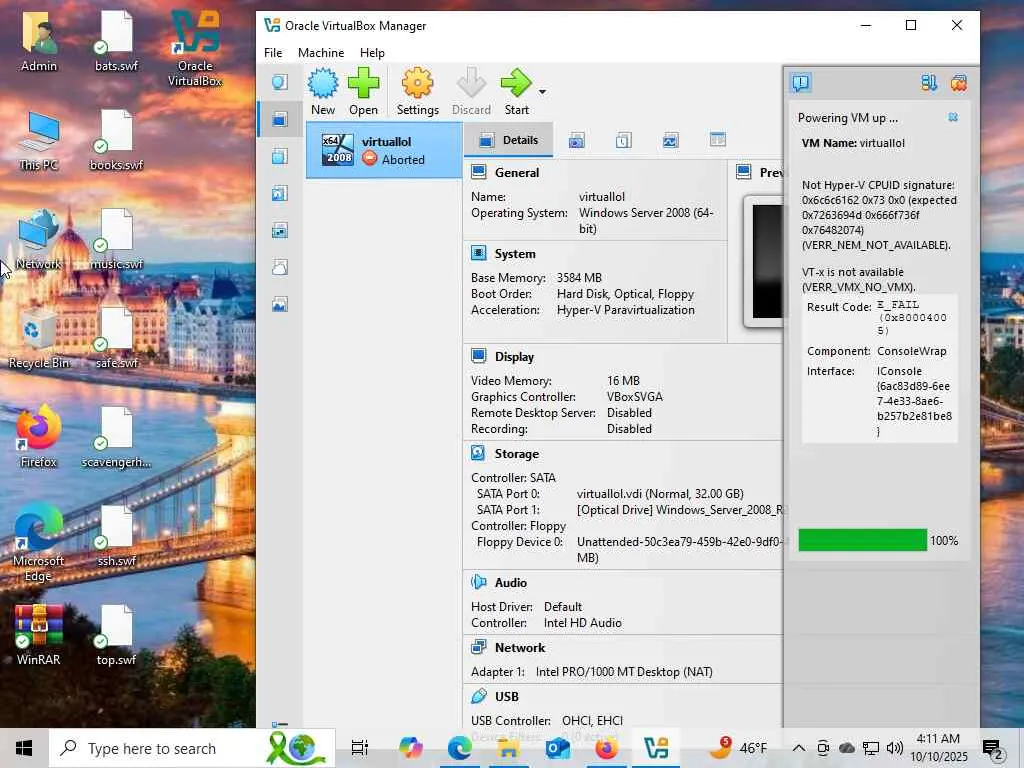Select the Recycle Bin desktop icon
The height and width of the screenshot is (768, 1024).
pyautogui.click(x=39, y=338)
